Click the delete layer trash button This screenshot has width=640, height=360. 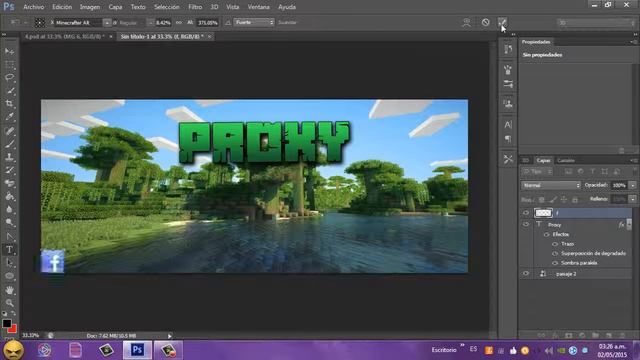622,335
